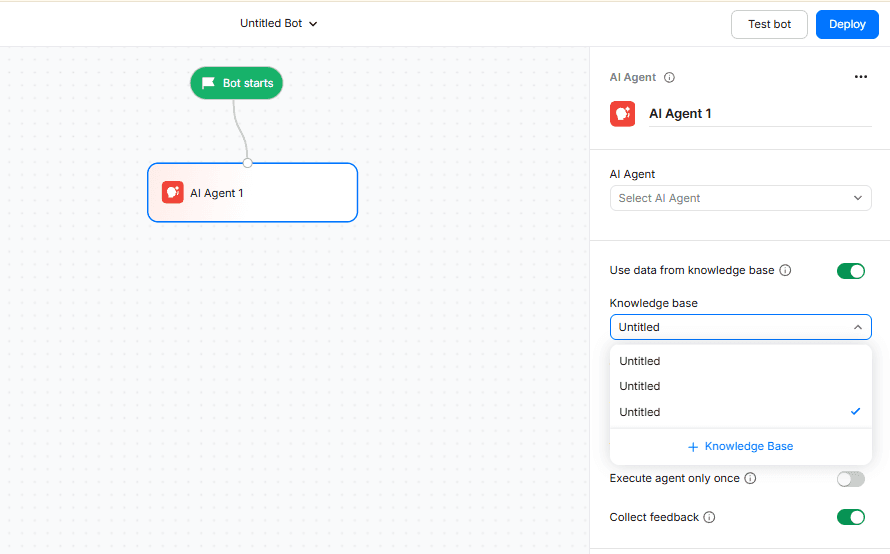The image size is (890, 554).
Task: Click the Knowledge base label text
Action: tap(653, 303)
